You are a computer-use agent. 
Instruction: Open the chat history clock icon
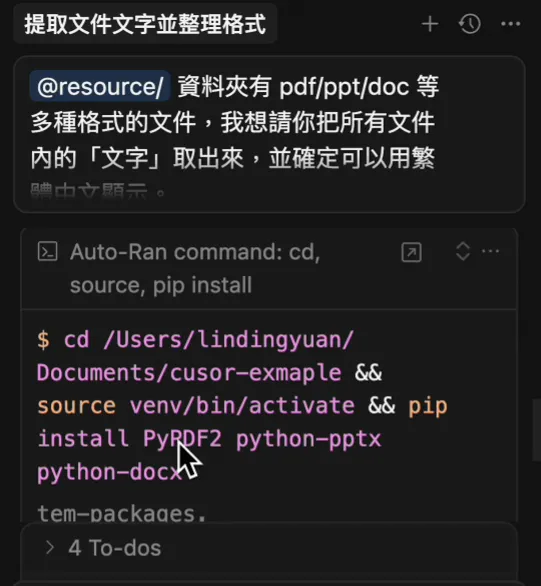pos(470,24)
